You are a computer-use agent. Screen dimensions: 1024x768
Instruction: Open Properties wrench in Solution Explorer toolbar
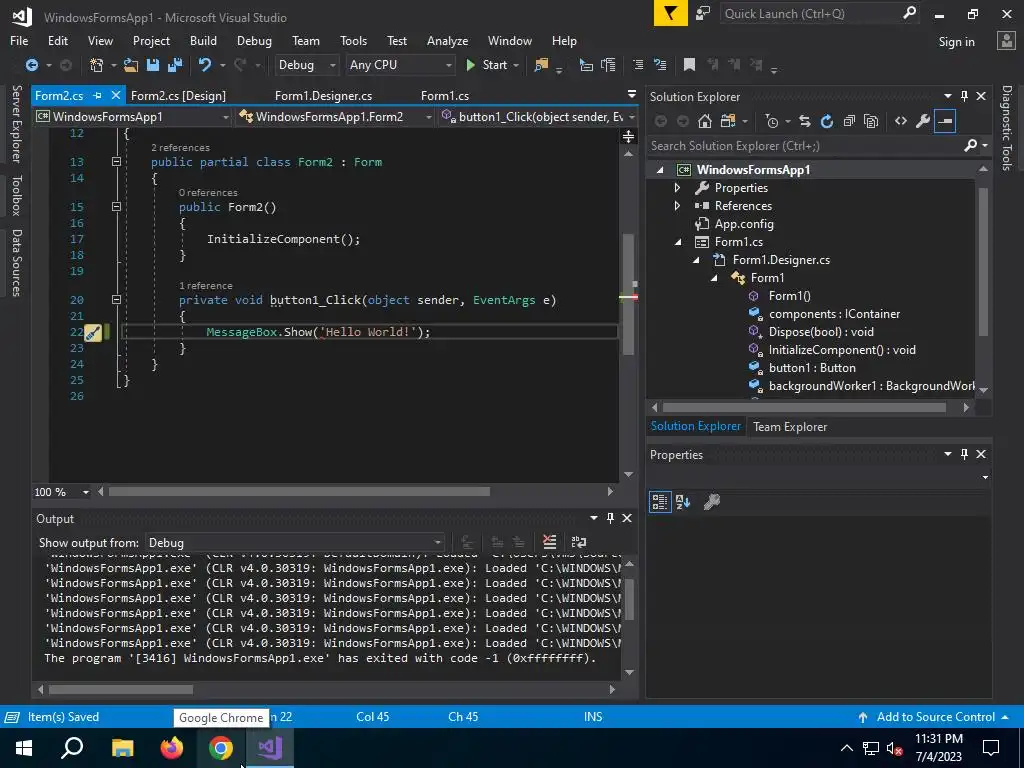(923, 121)
